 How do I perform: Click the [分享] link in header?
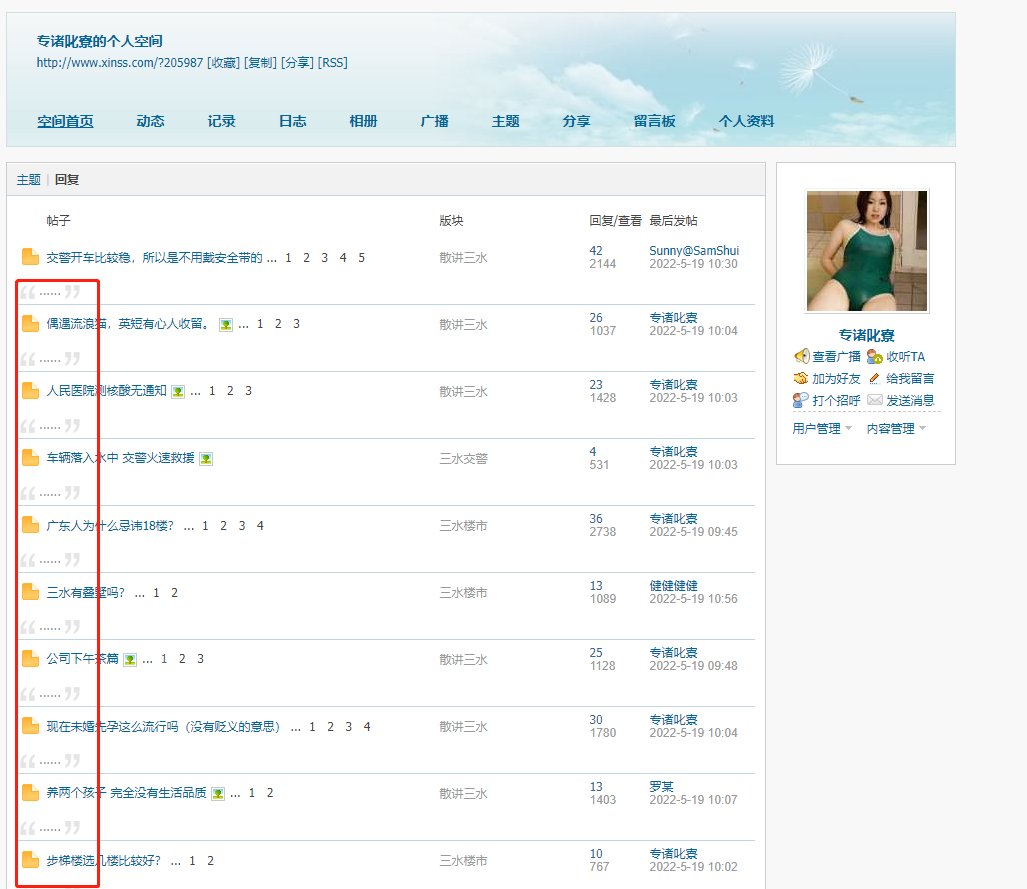(x=297, y=63)
